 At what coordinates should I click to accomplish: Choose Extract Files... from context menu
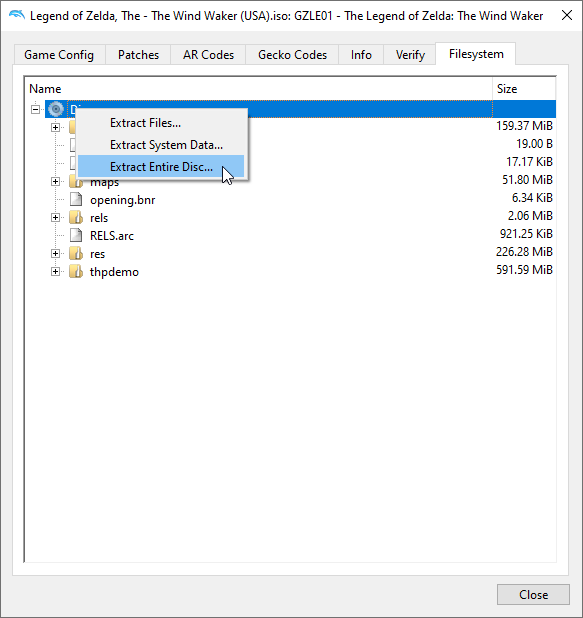pyautogui.click(x=161, y=123)
